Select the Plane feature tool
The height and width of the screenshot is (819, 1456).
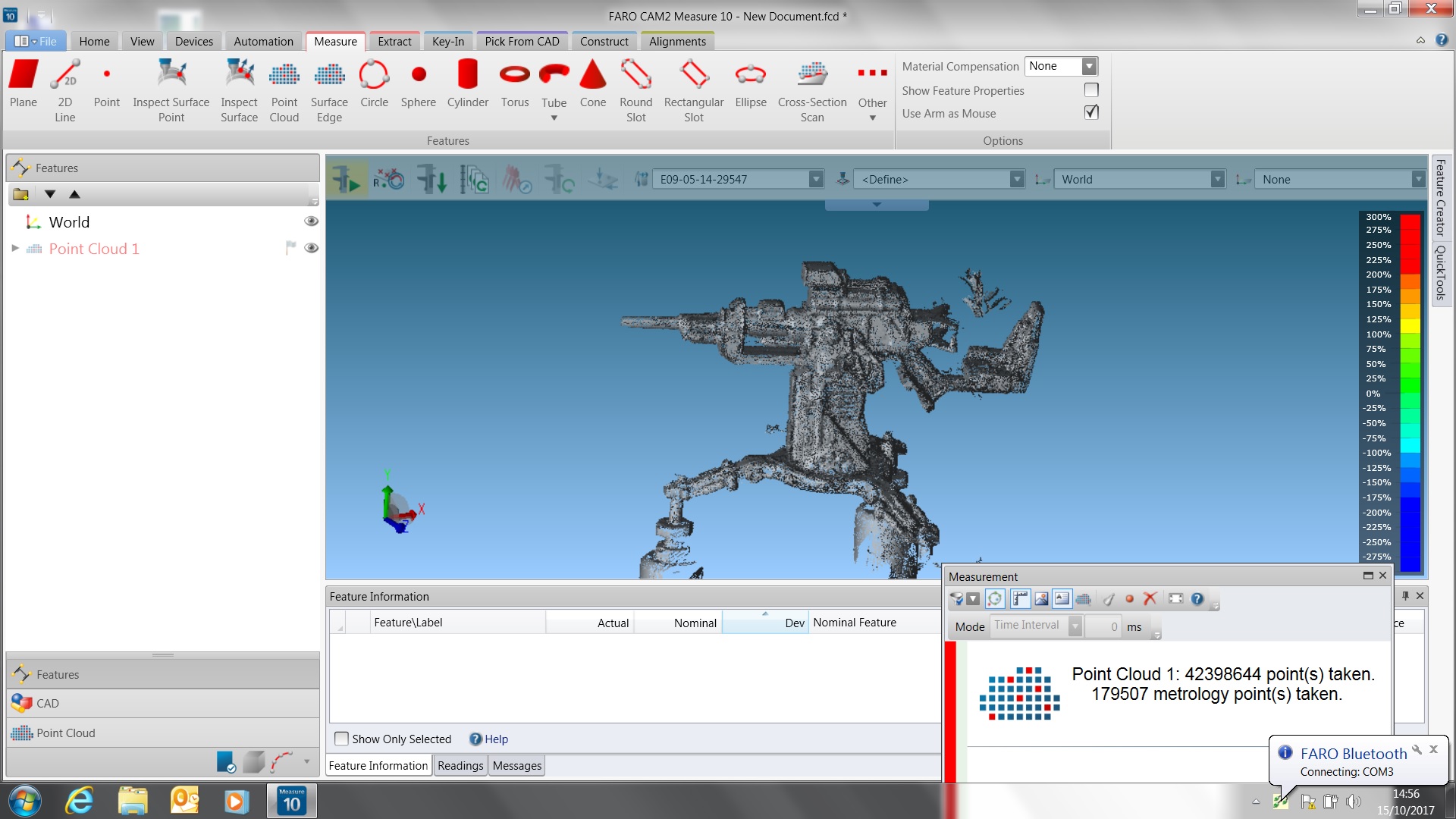coord(24,83)
